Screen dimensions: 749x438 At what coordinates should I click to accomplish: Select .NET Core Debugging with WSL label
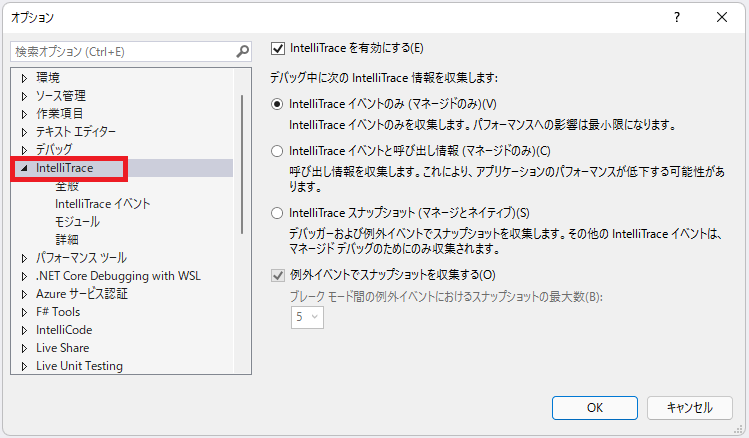(x=118, y=276)
